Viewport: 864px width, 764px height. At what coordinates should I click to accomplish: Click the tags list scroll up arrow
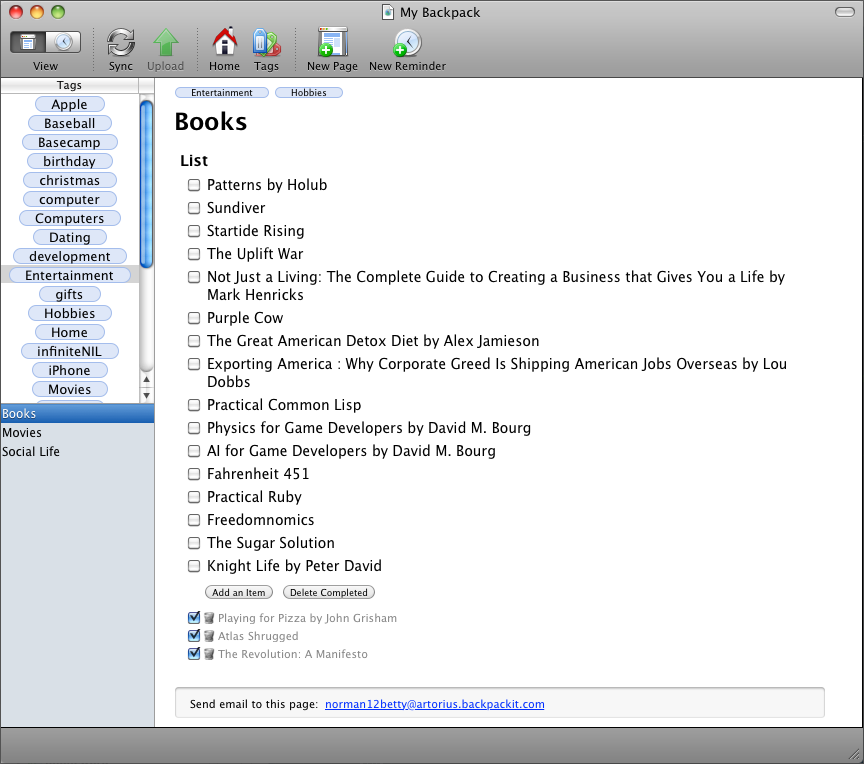147,380
